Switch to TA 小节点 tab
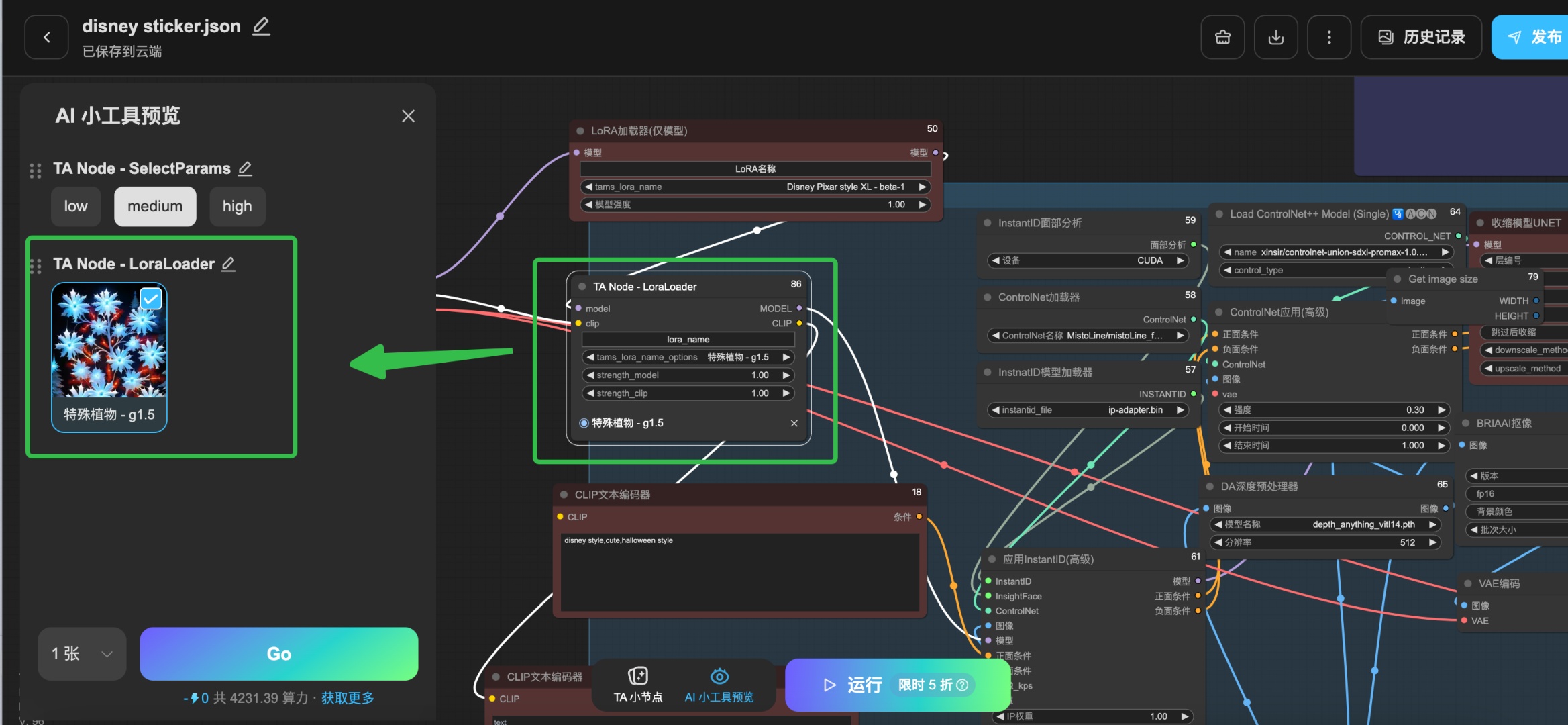Image resolution: width=1568 pixels, height=725 pixels. (637, 685)
